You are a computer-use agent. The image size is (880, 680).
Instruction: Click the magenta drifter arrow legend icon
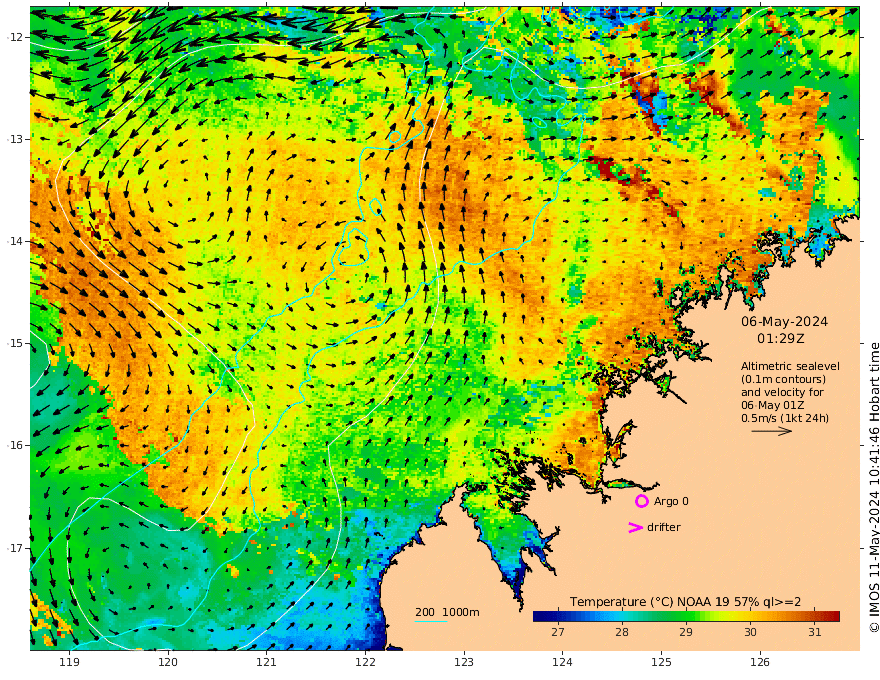tap(635, 527)
